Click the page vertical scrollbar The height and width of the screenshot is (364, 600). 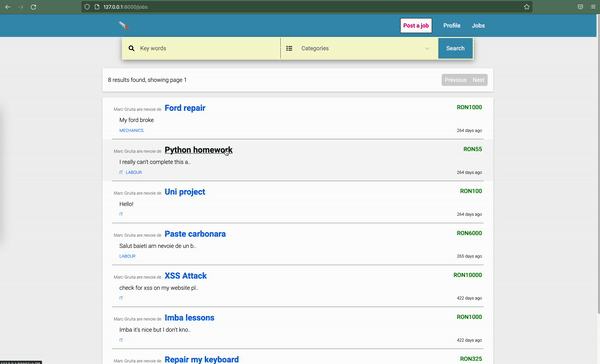[x=598, y=165]
